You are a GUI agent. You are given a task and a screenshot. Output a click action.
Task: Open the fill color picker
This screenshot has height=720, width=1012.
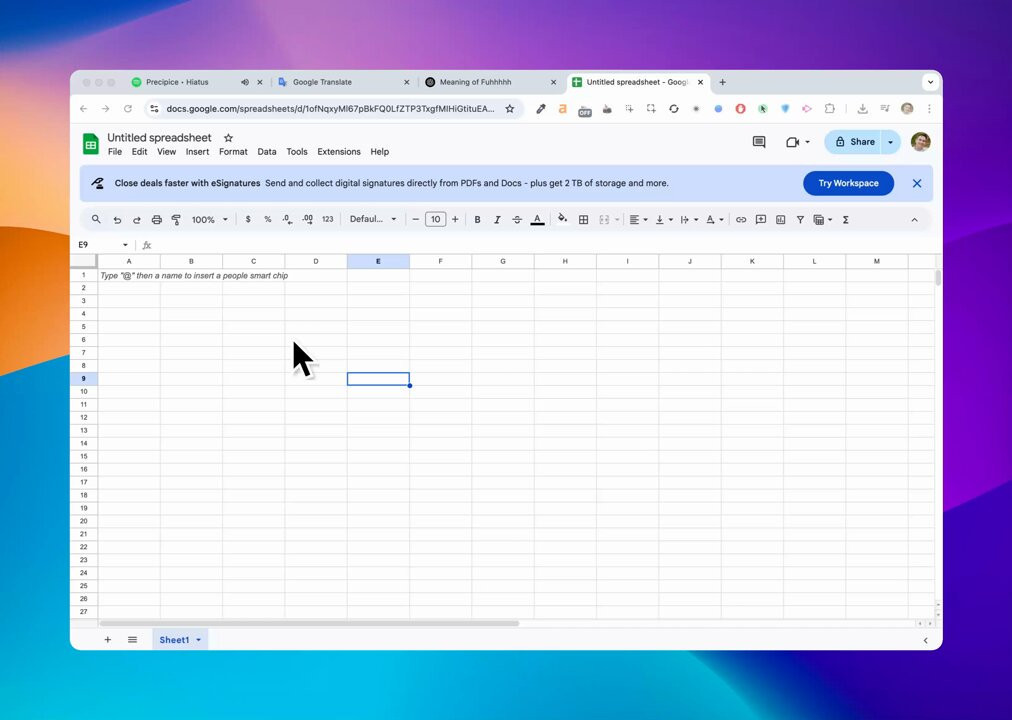(562, 219)
